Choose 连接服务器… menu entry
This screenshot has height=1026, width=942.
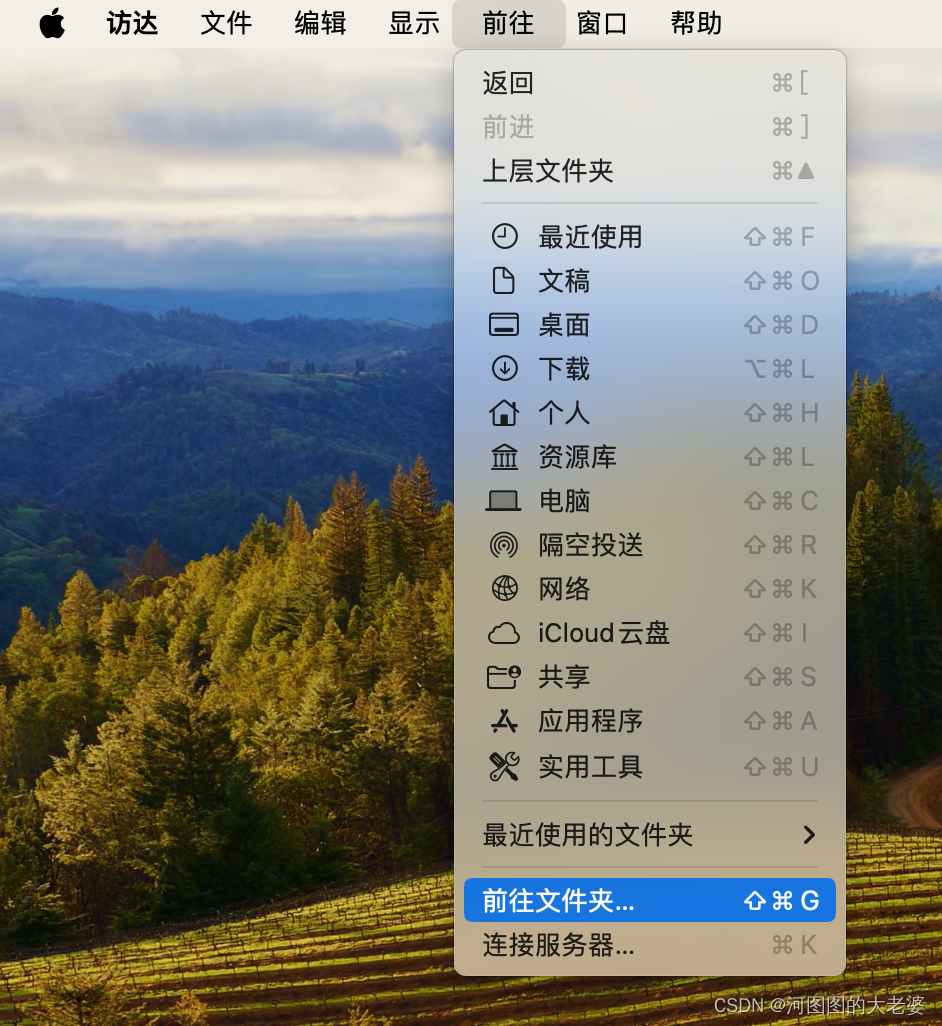click(650, 945)
